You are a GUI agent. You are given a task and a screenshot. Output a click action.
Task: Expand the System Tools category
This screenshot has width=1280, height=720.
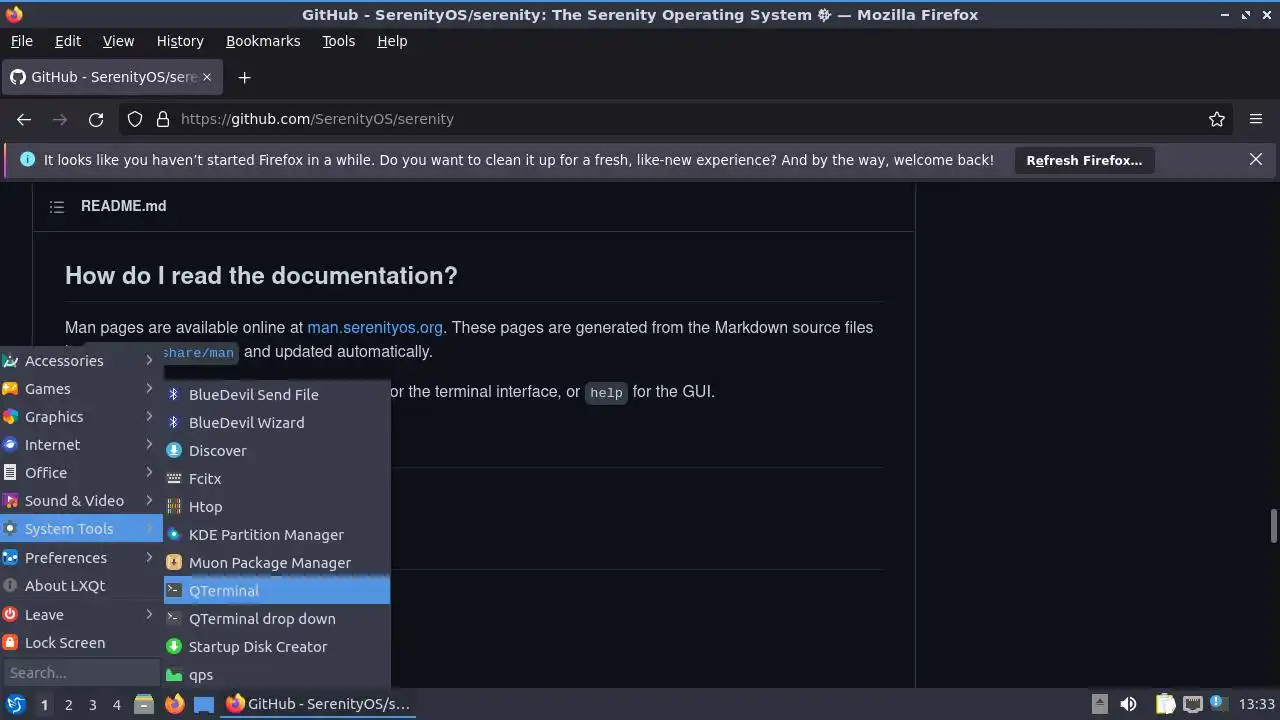tap(81, 528)
